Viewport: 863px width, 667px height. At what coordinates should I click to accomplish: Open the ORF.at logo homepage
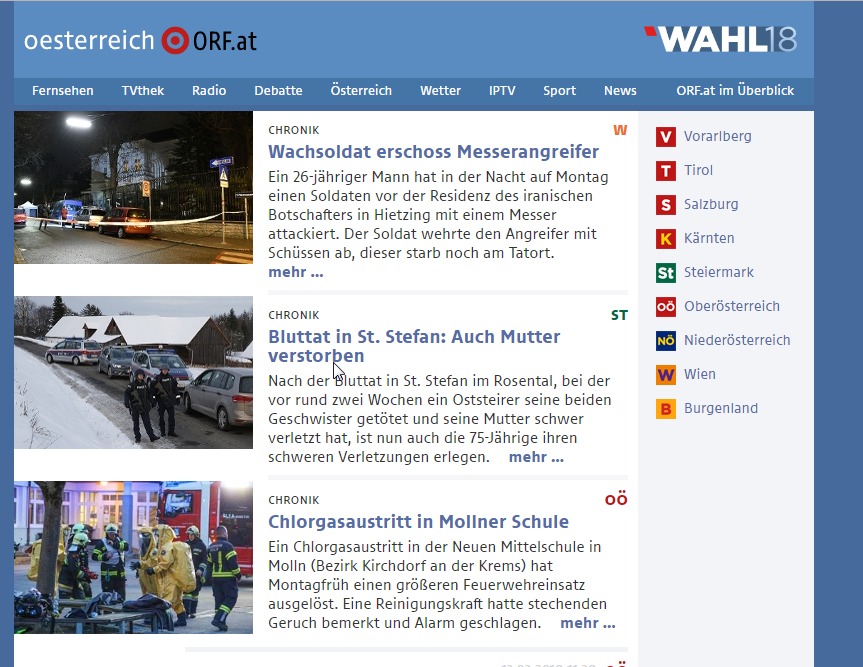click(x=209, y=41)
